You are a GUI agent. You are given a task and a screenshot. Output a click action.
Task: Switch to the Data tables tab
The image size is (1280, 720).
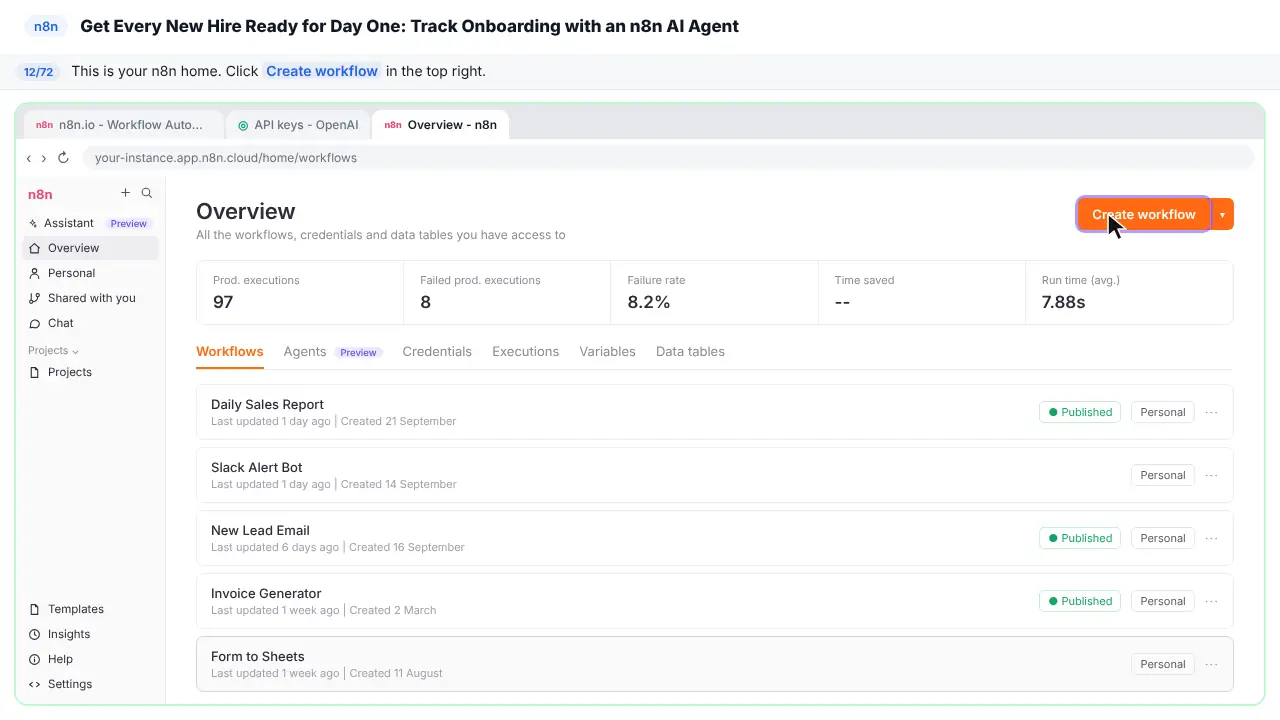click(x=690, y=352)
